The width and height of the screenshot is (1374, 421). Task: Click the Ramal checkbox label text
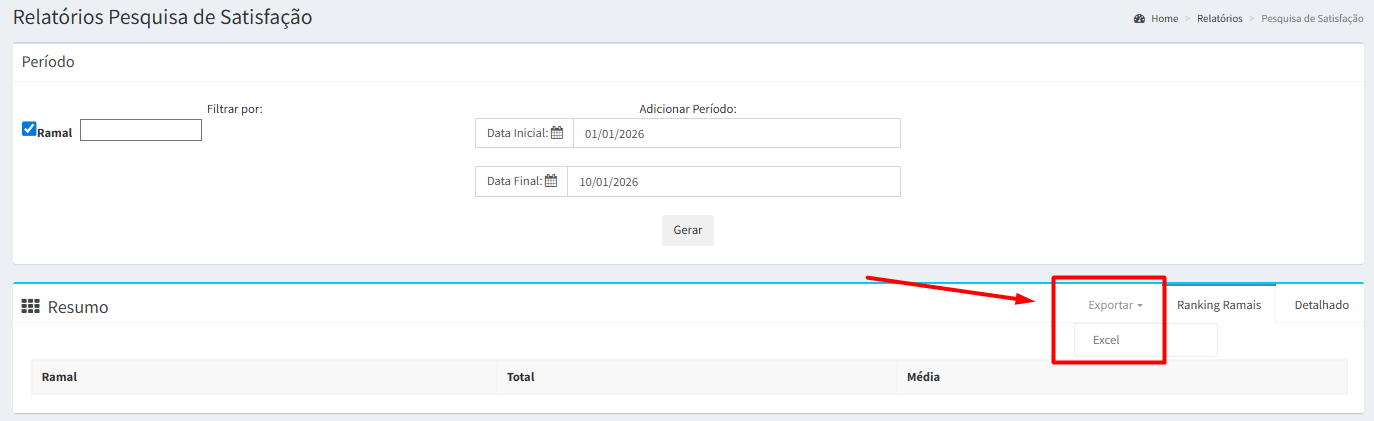click(x=55, y=132)
